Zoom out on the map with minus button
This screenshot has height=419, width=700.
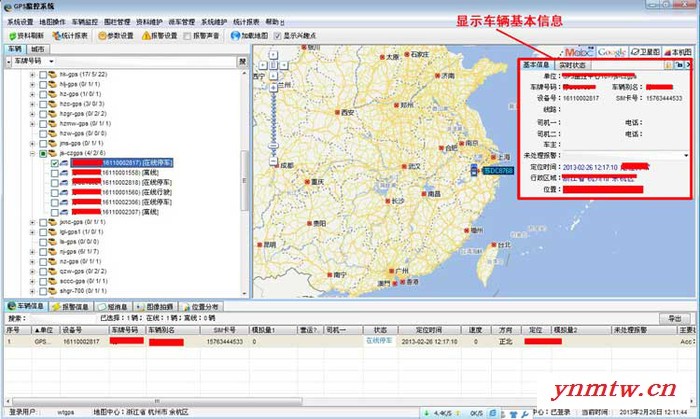[x=273, y=161]
